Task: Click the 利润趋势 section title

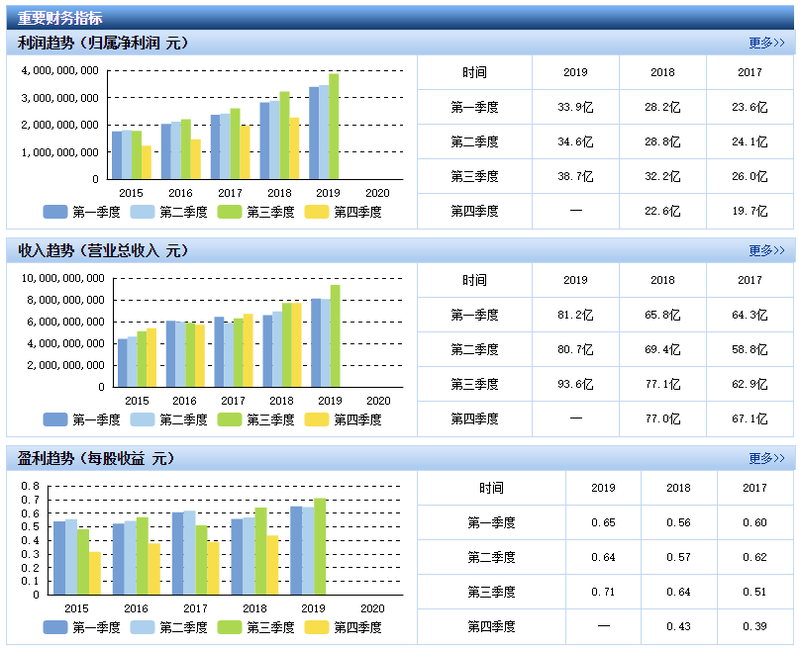Action: (x=102, y=43)
